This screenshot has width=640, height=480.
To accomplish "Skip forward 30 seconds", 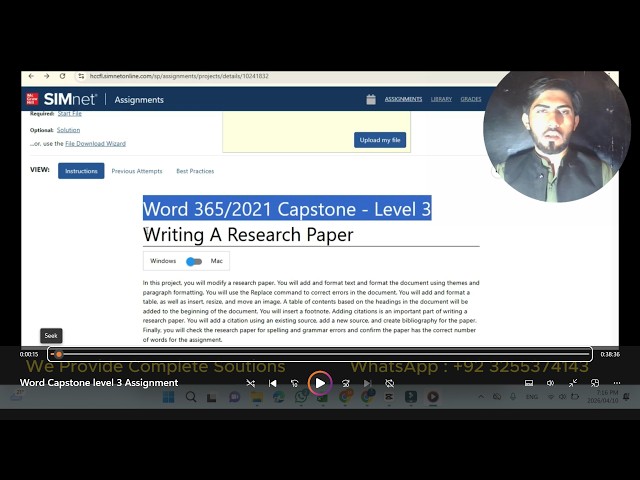I will 346,383.
